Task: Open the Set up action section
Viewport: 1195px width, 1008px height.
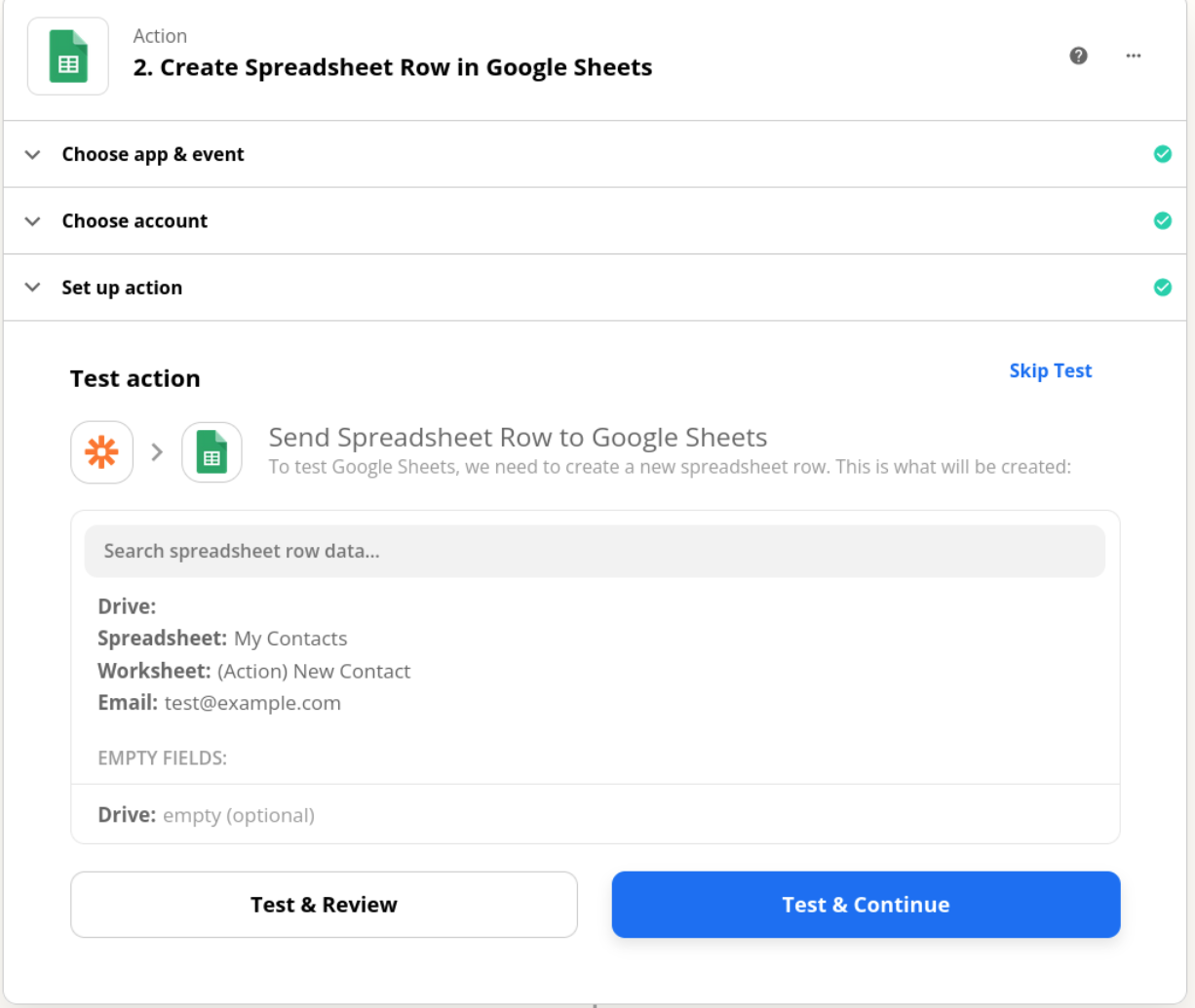Action: click(122, 288)
